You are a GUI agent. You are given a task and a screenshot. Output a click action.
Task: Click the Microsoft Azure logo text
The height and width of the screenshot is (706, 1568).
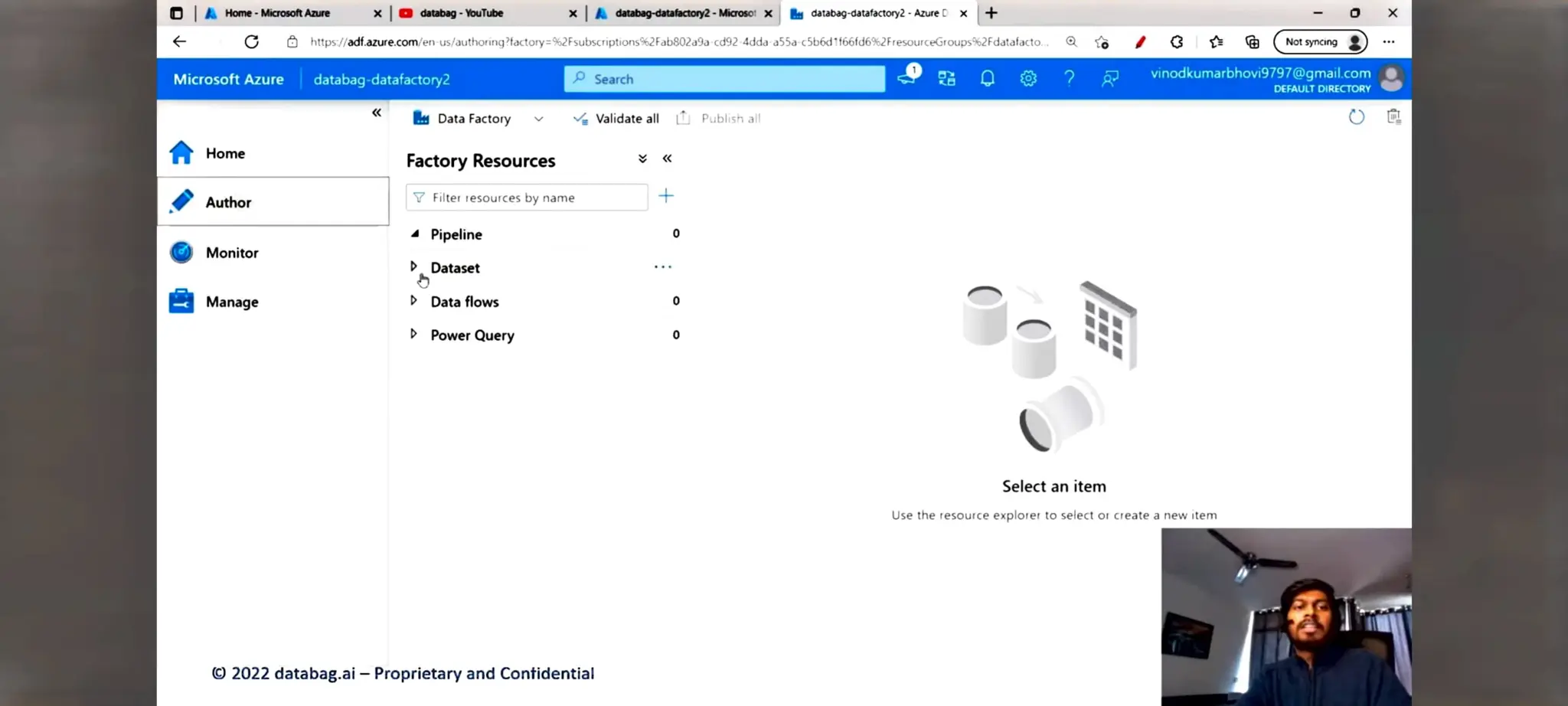click(x=228, y=79)
